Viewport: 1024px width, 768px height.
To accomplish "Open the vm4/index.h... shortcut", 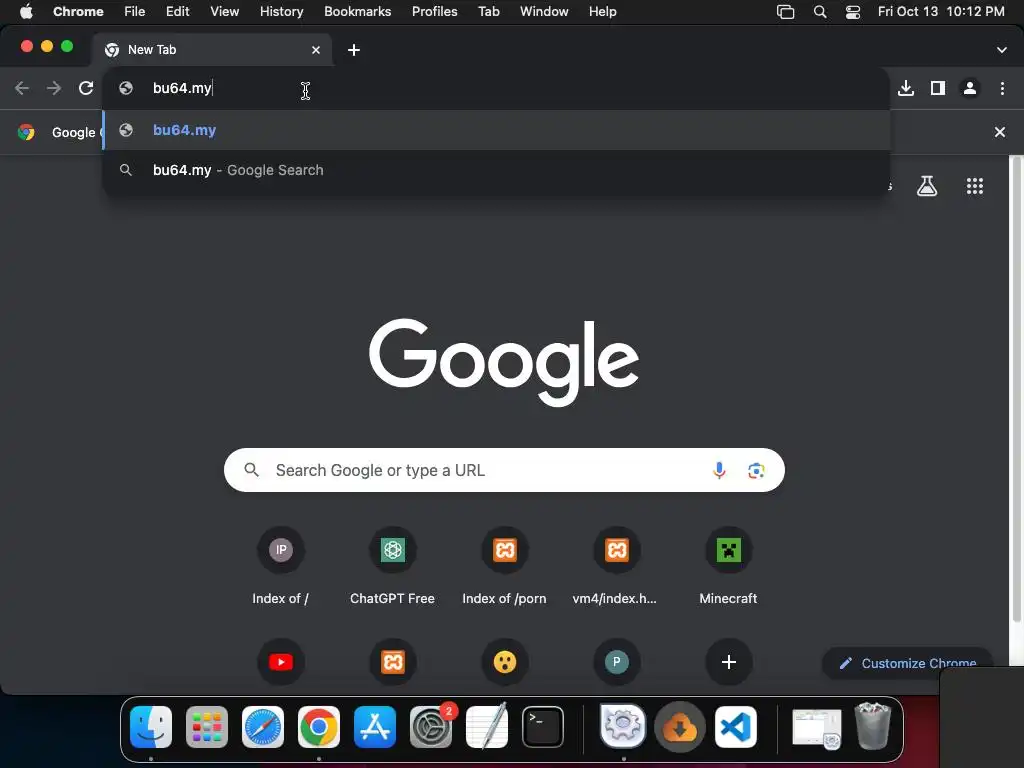I will [616, 566].
